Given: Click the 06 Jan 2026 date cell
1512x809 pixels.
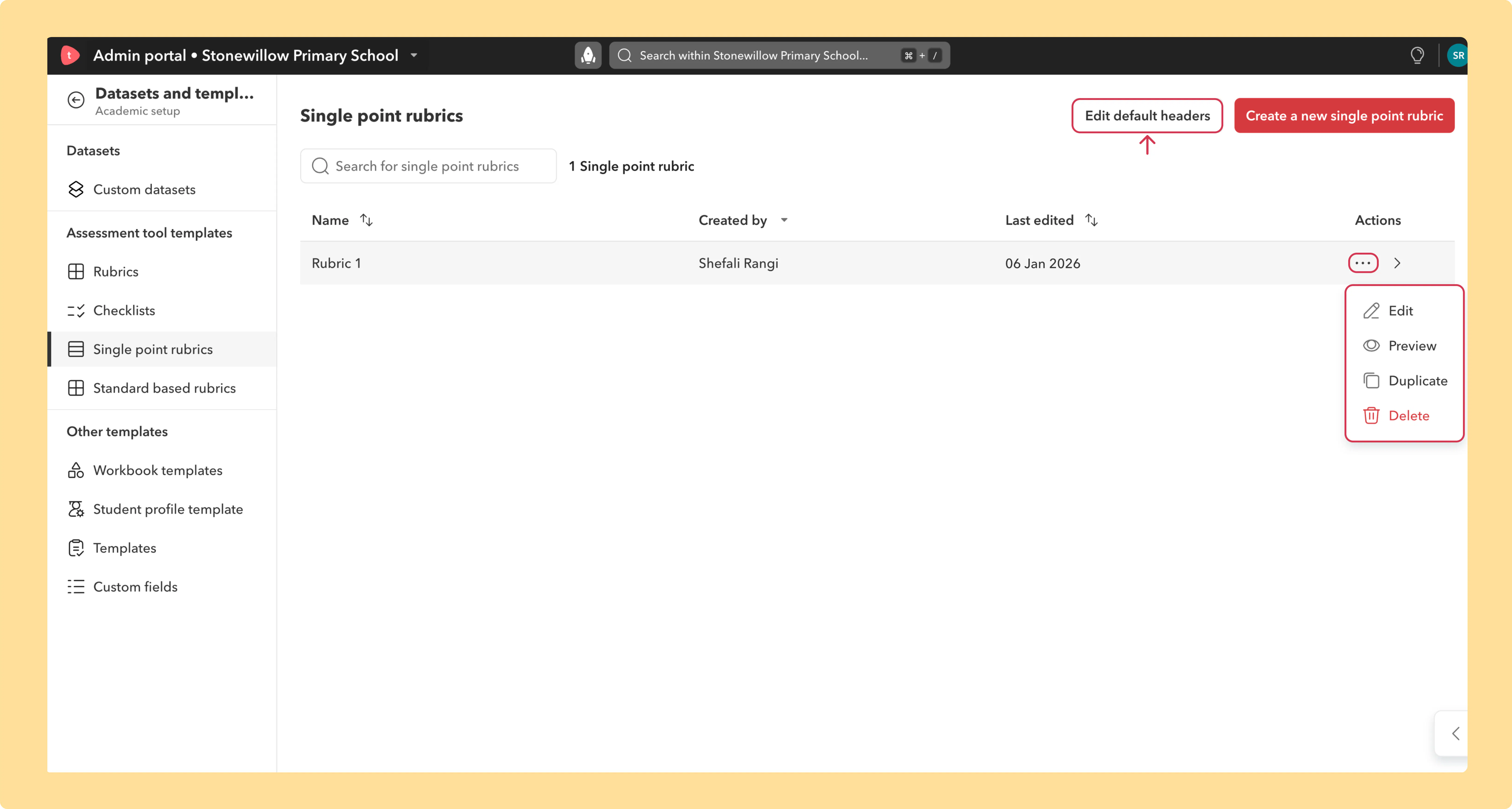Looking at the screenshot, I should pyautogui.click(x=1042, y=263).
